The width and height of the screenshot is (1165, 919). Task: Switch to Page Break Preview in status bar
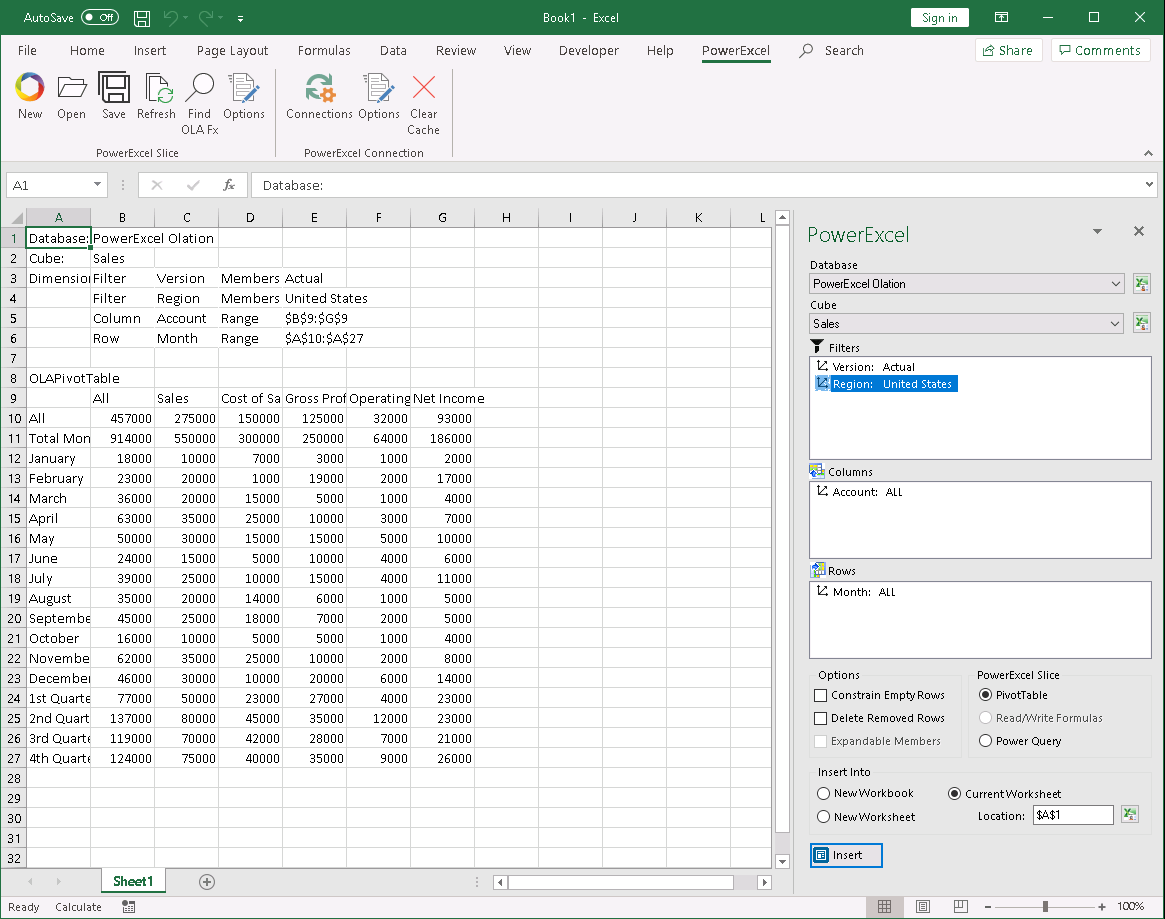tap(961, 906)
